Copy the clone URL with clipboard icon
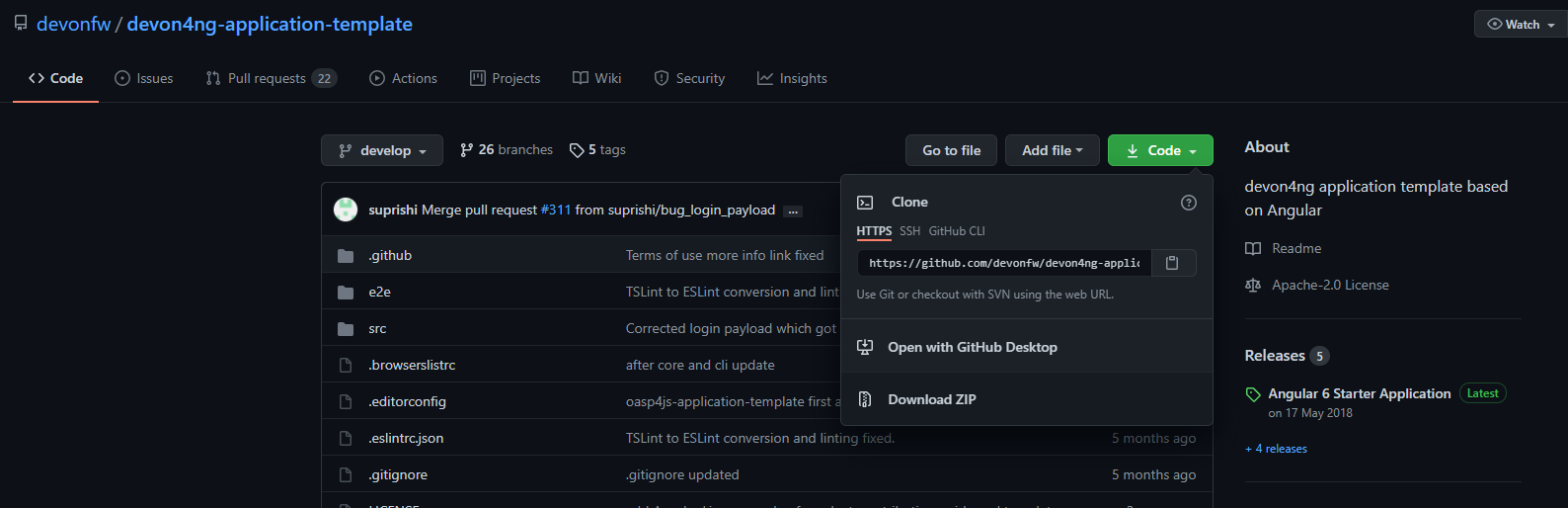 point(1172,263)
